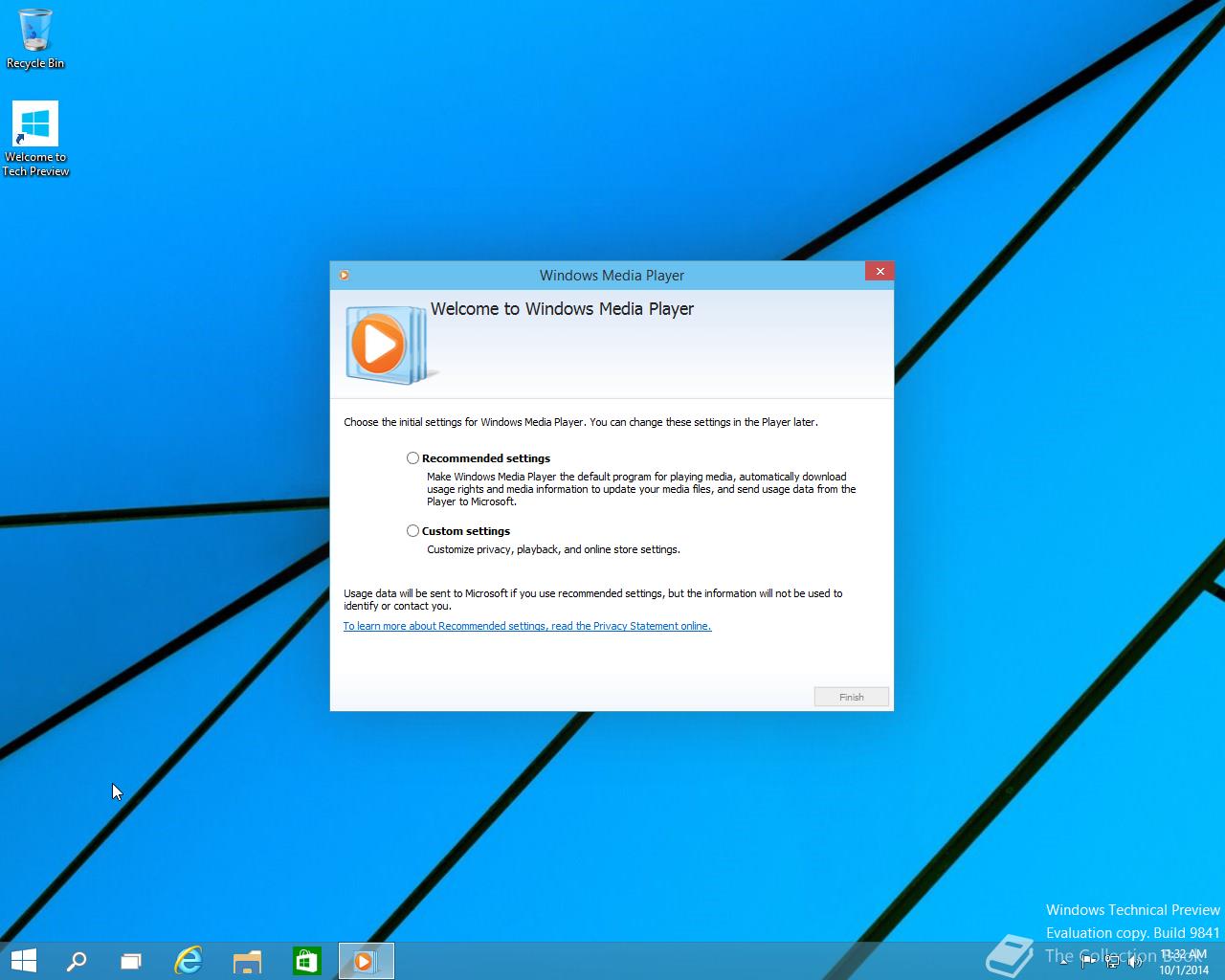Click the taskbar clock and date
Screen dimensions: 1225x980
pos(1184,962)
